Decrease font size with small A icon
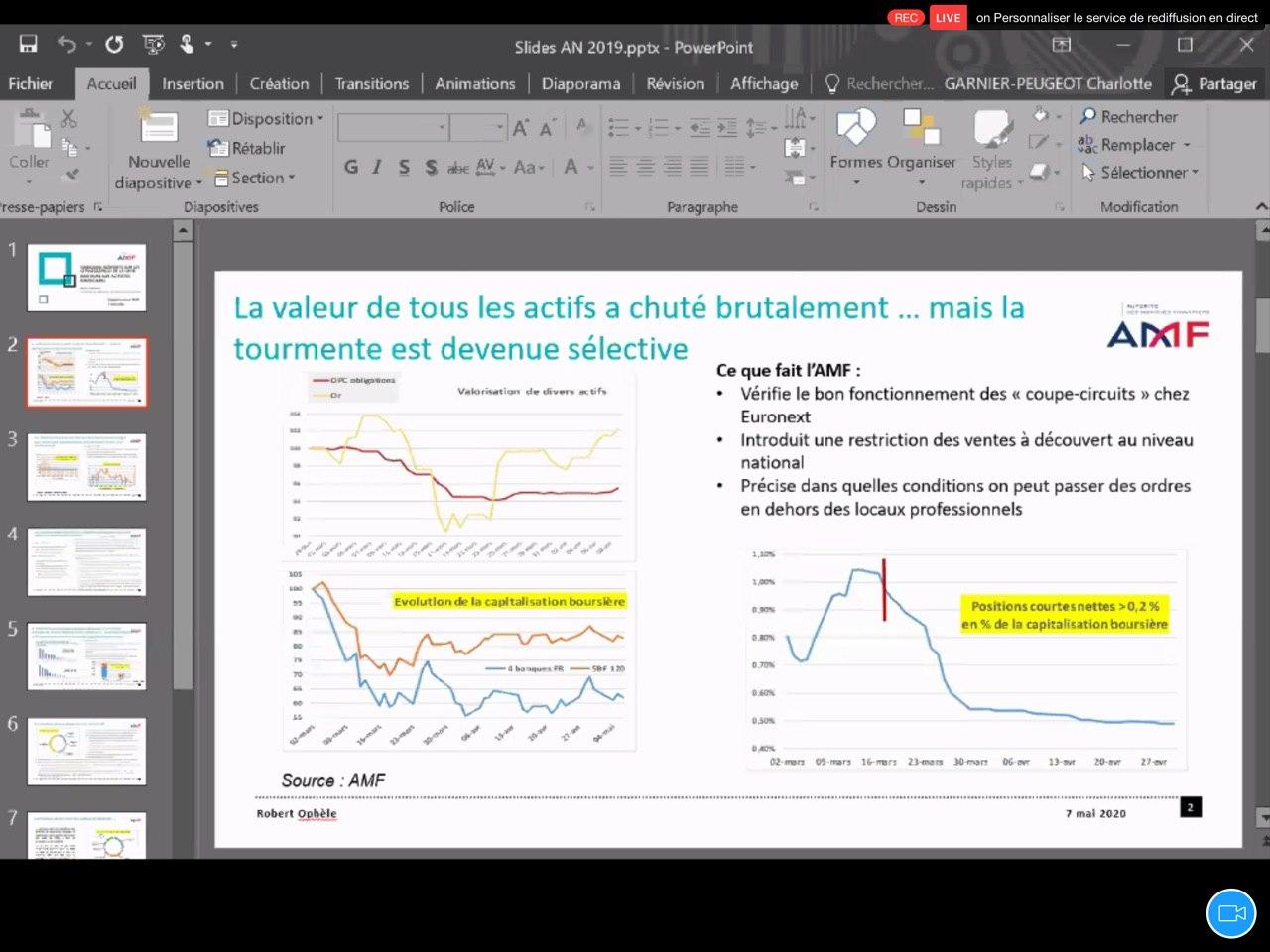 pos(547,128)
